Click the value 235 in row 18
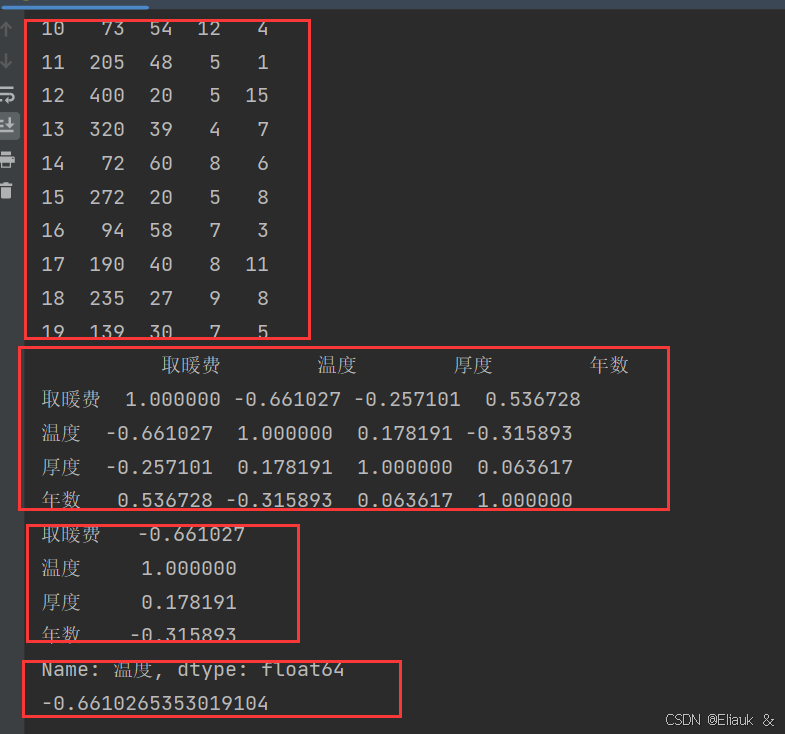The image size is (785, 734). coord(107,298)
